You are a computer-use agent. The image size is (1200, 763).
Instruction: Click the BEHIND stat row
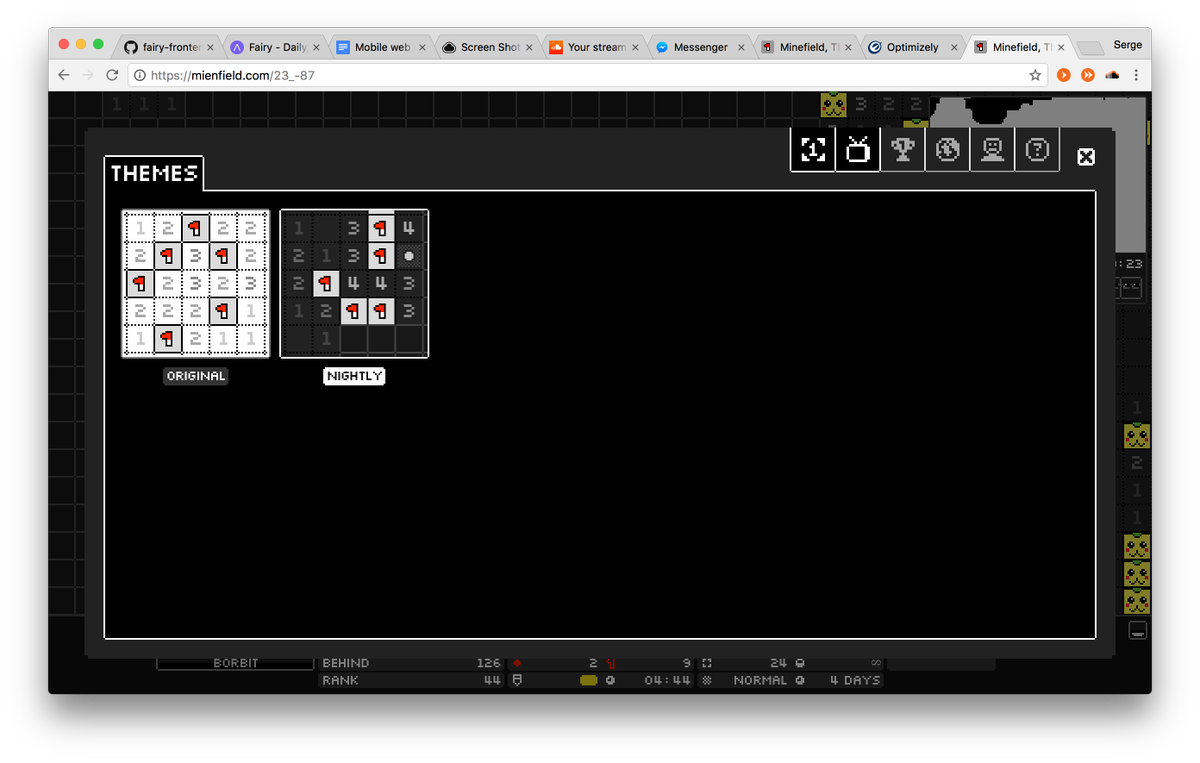pos(411,663)
